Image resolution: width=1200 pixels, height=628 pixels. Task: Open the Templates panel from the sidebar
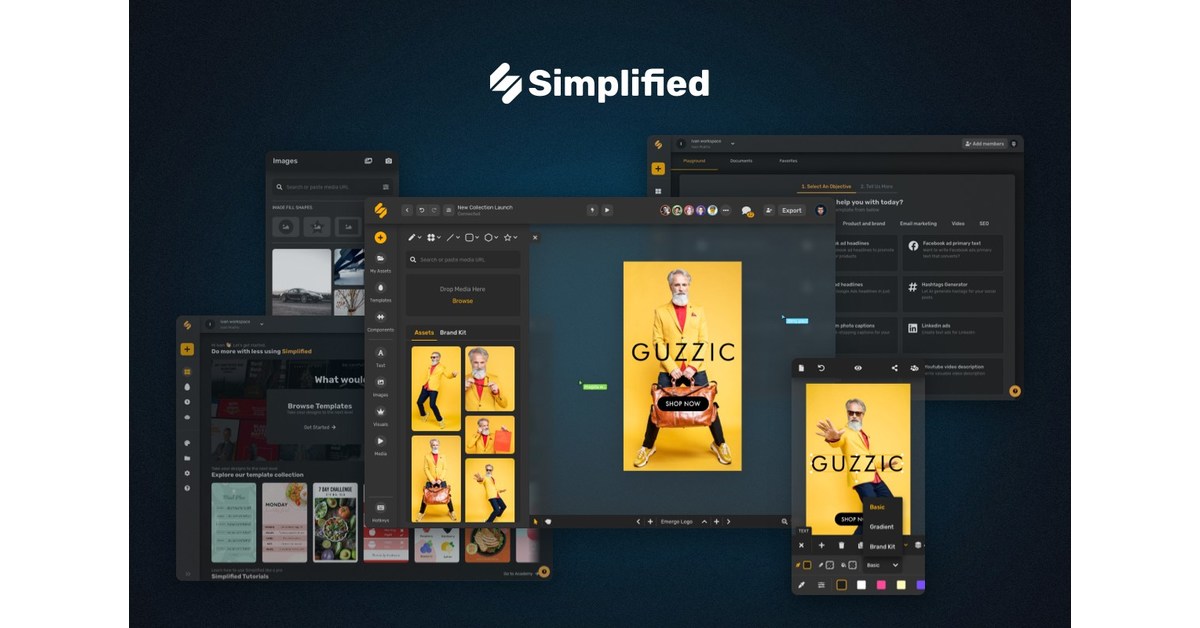380,286
